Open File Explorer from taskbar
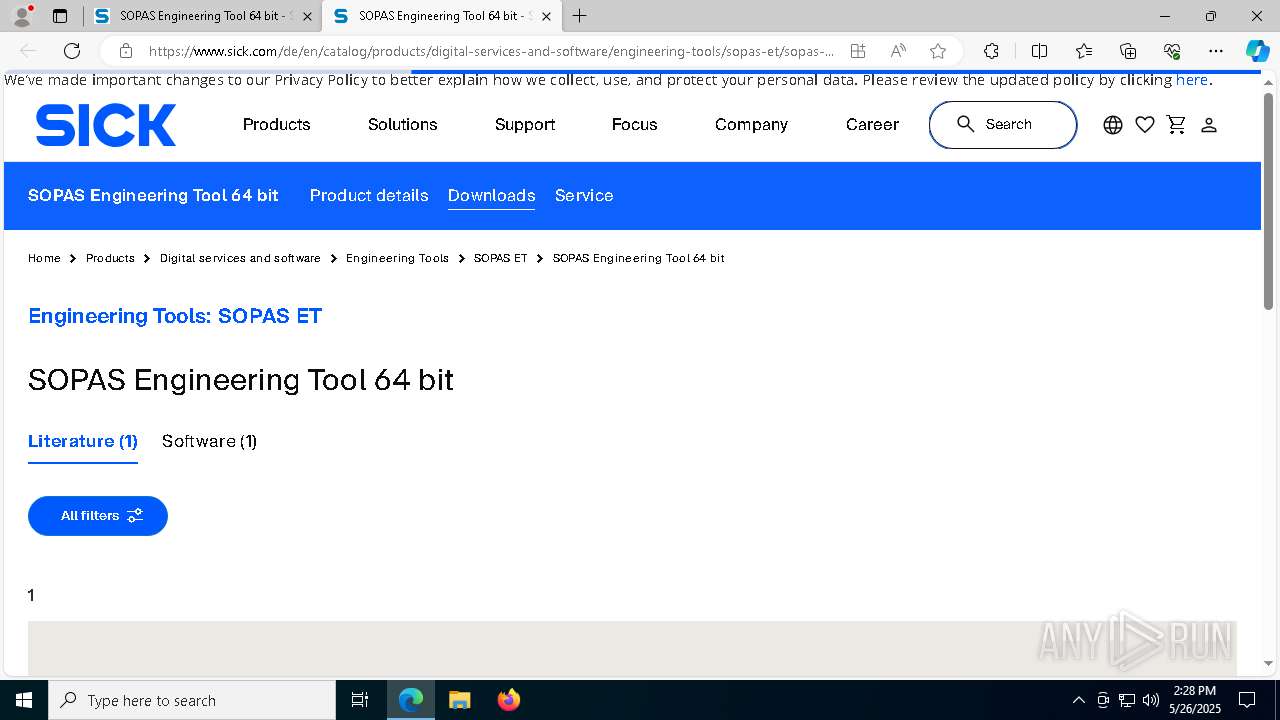The height and width of the screenshot is (720, 1280). [459, 700]
